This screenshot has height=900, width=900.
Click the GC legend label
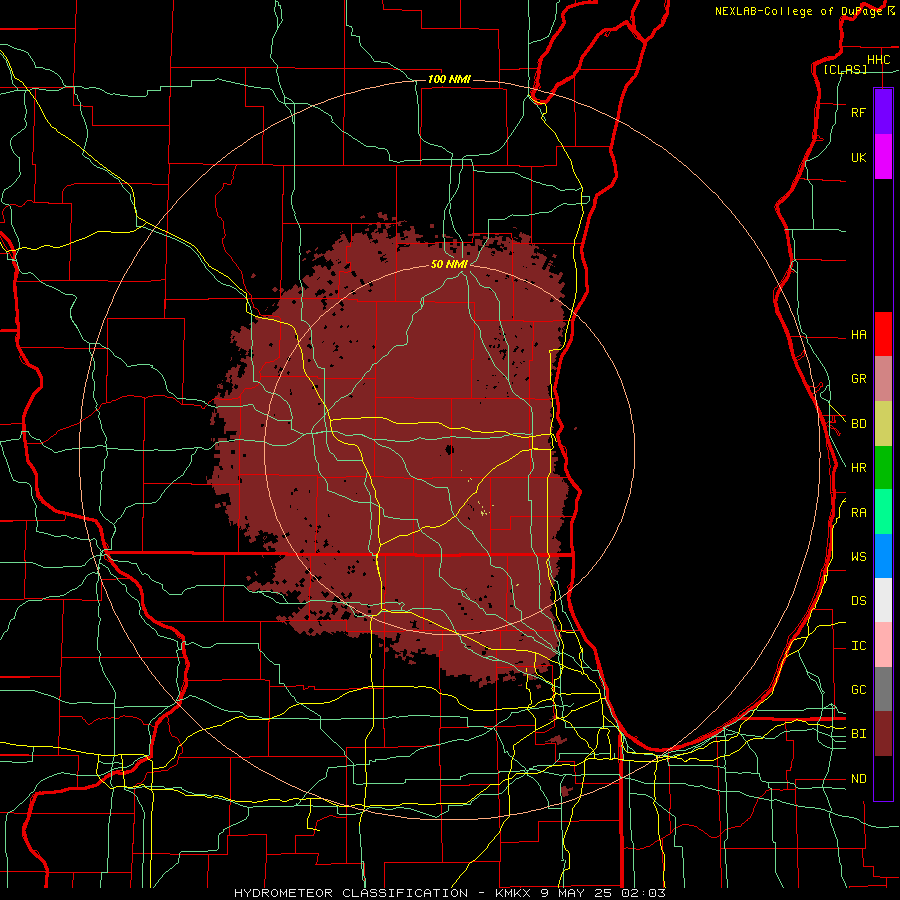click(x=859, y=689)
